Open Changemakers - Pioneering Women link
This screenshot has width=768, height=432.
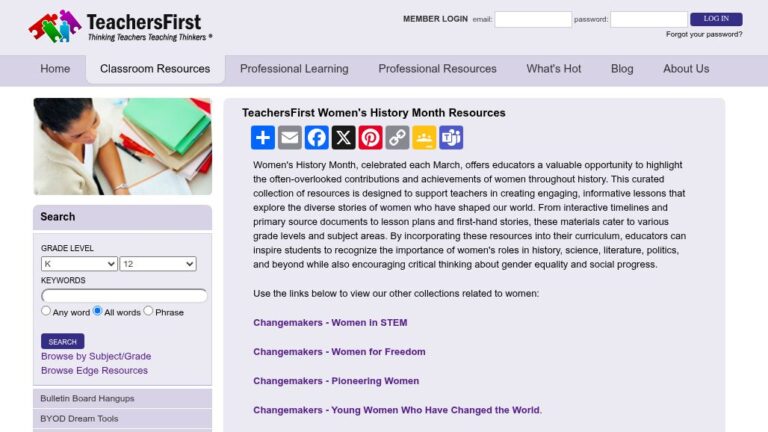(x=336, y=381)
